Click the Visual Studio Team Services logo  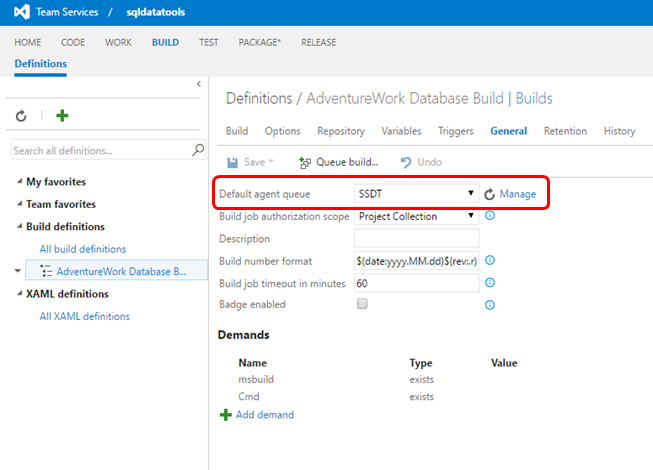(x=22, y=12)
